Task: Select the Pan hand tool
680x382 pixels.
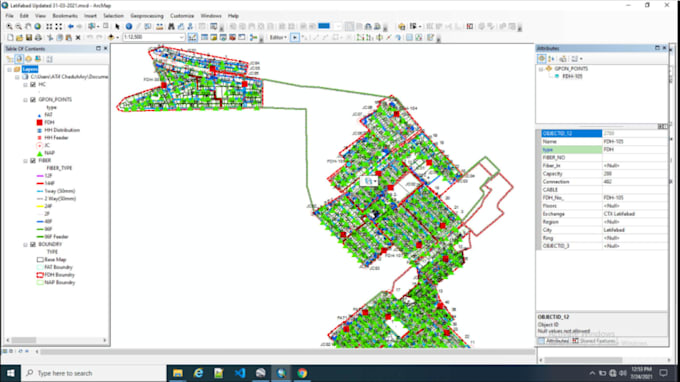Action: coord(28,26)
